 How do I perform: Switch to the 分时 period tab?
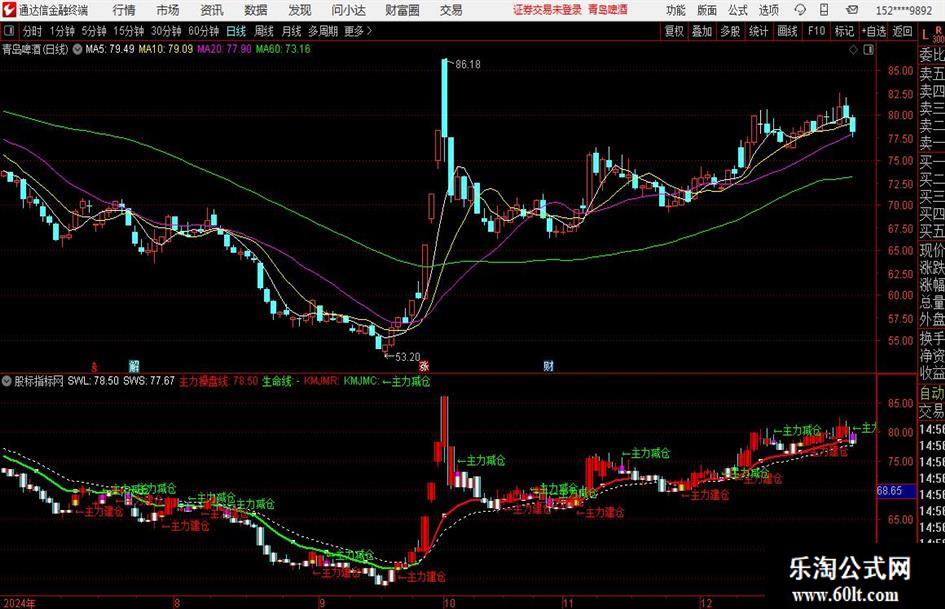pos(33,31)
